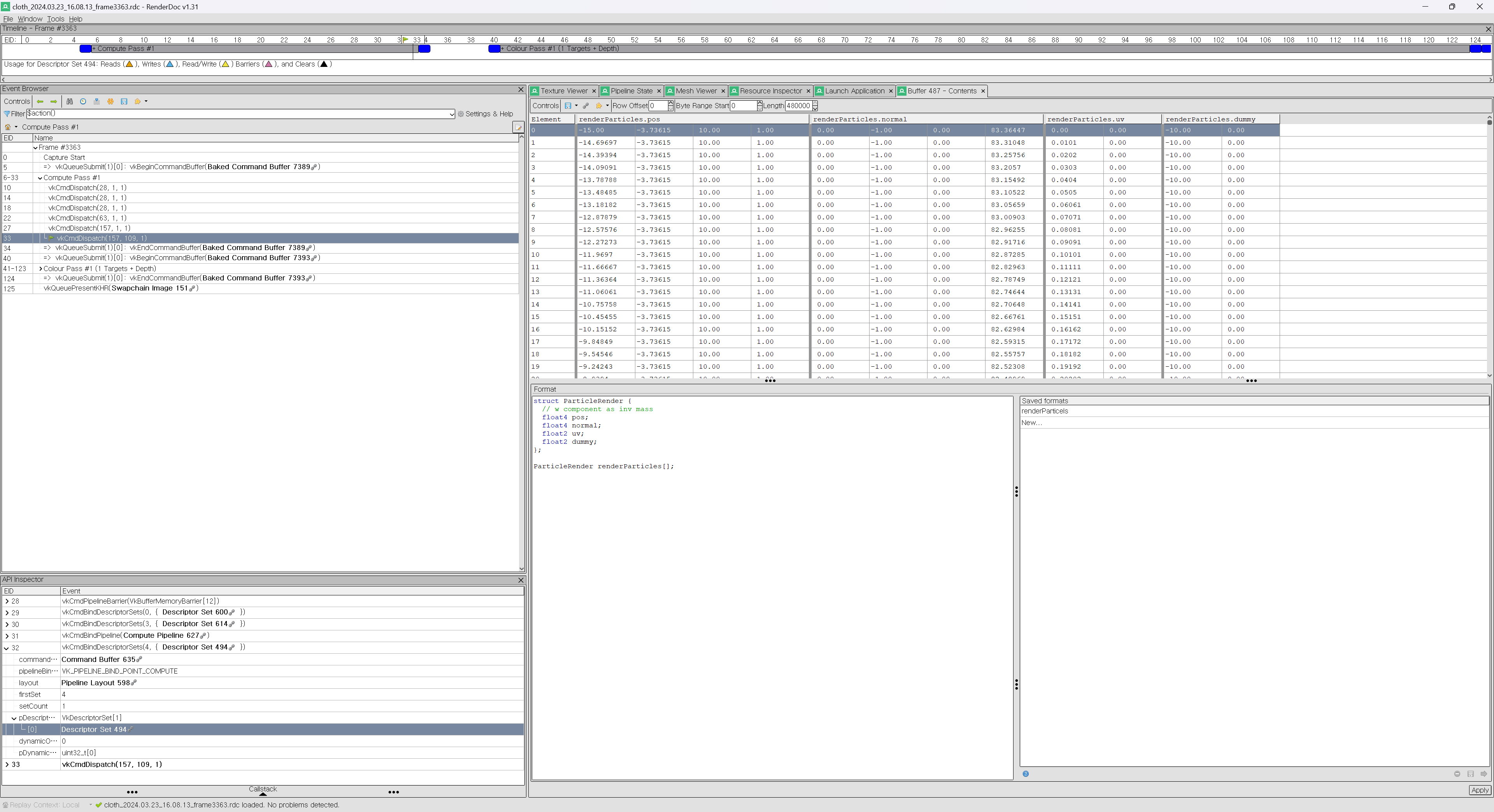
Task: Expand the Colour Pass #1 tree node
Action: click(x=40, y=269)
